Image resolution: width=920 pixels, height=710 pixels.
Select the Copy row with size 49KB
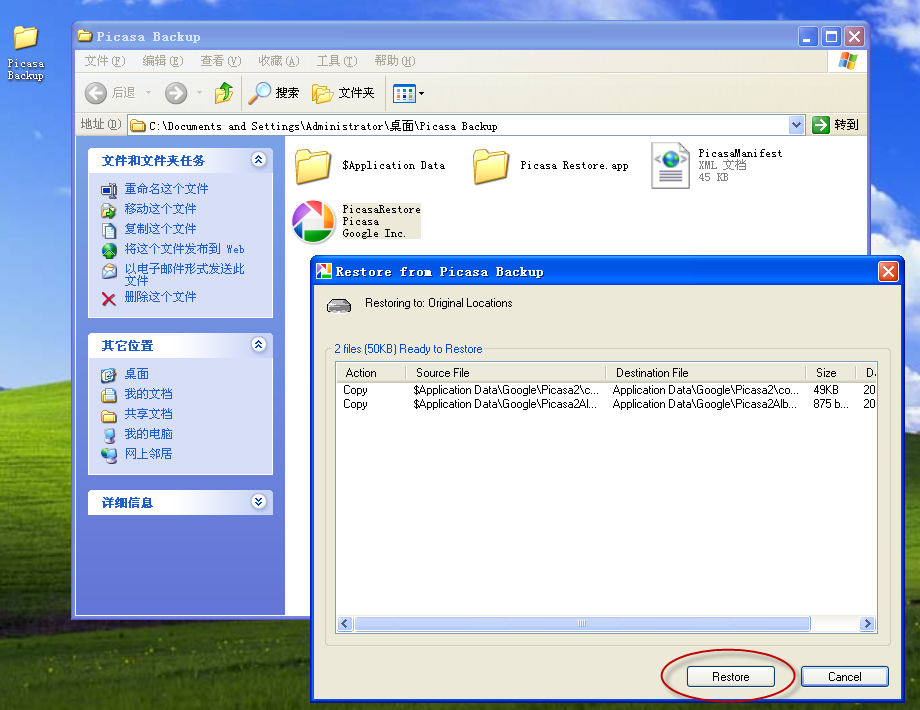[x=607, y=390]
